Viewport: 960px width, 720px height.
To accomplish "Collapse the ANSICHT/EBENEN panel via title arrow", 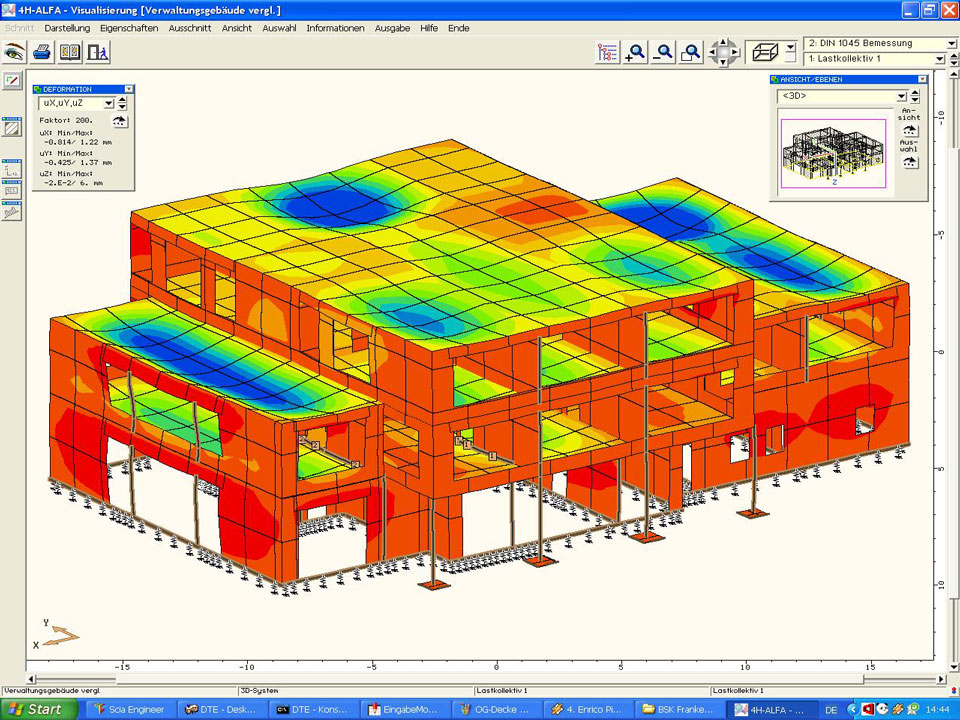I will [921, 79].
